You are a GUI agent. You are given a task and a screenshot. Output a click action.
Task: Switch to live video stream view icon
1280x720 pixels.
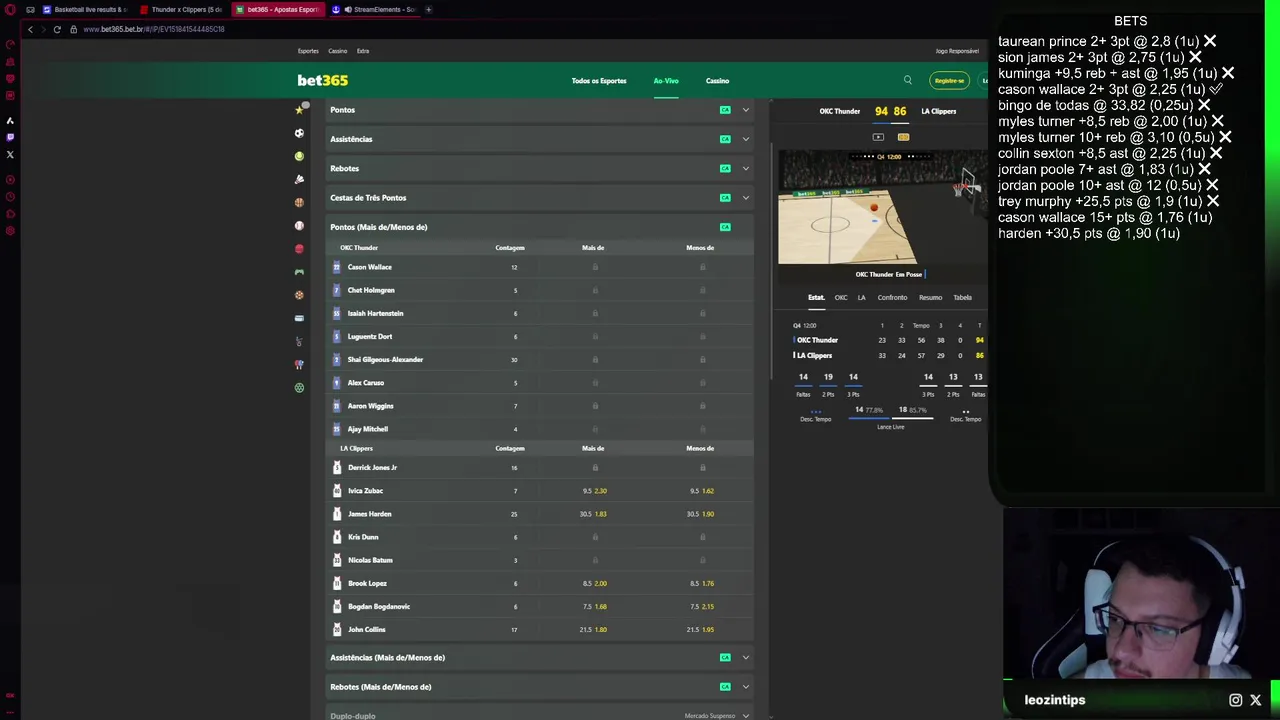coord(878,137)
